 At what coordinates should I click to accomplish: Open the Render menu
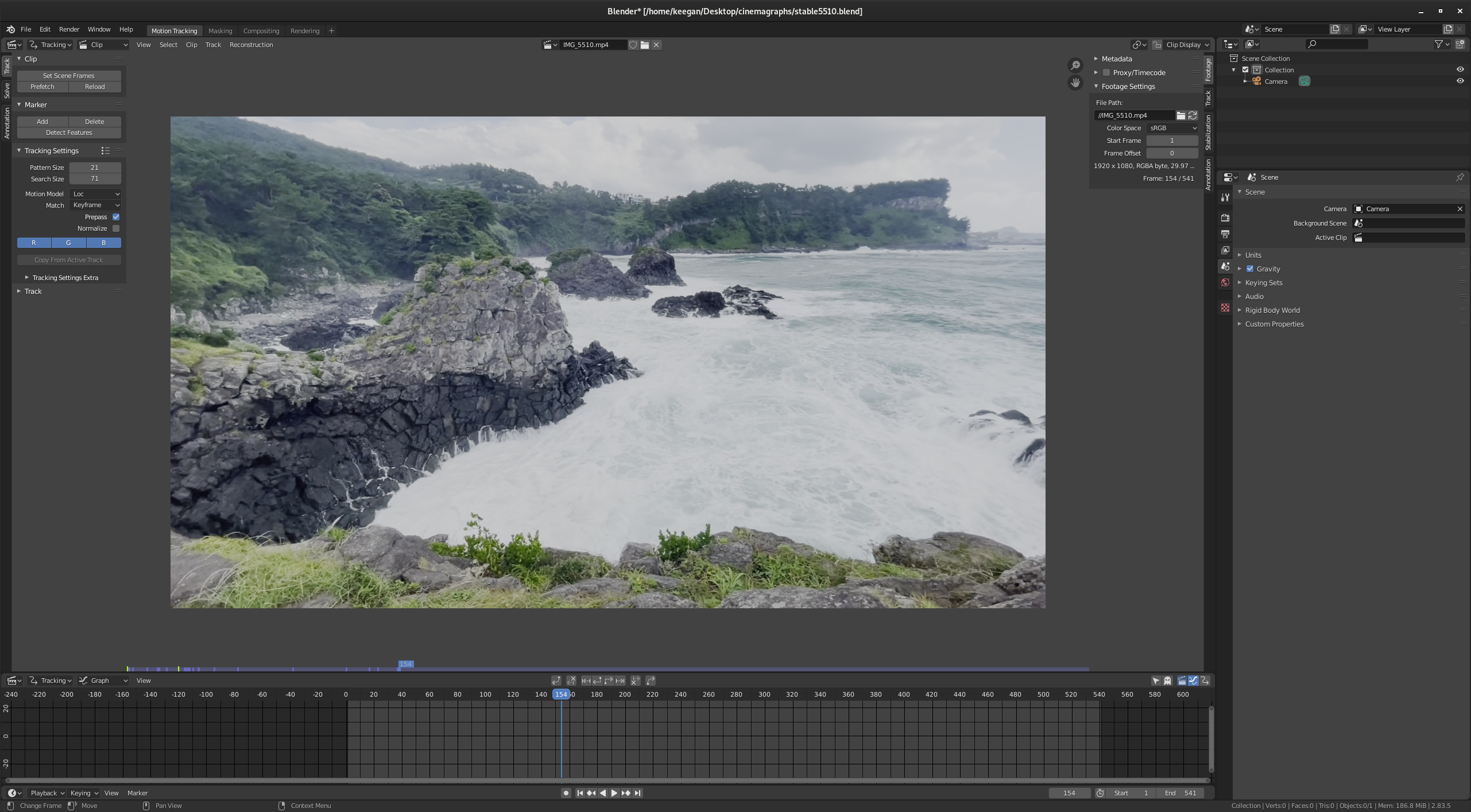coord(69,29)
